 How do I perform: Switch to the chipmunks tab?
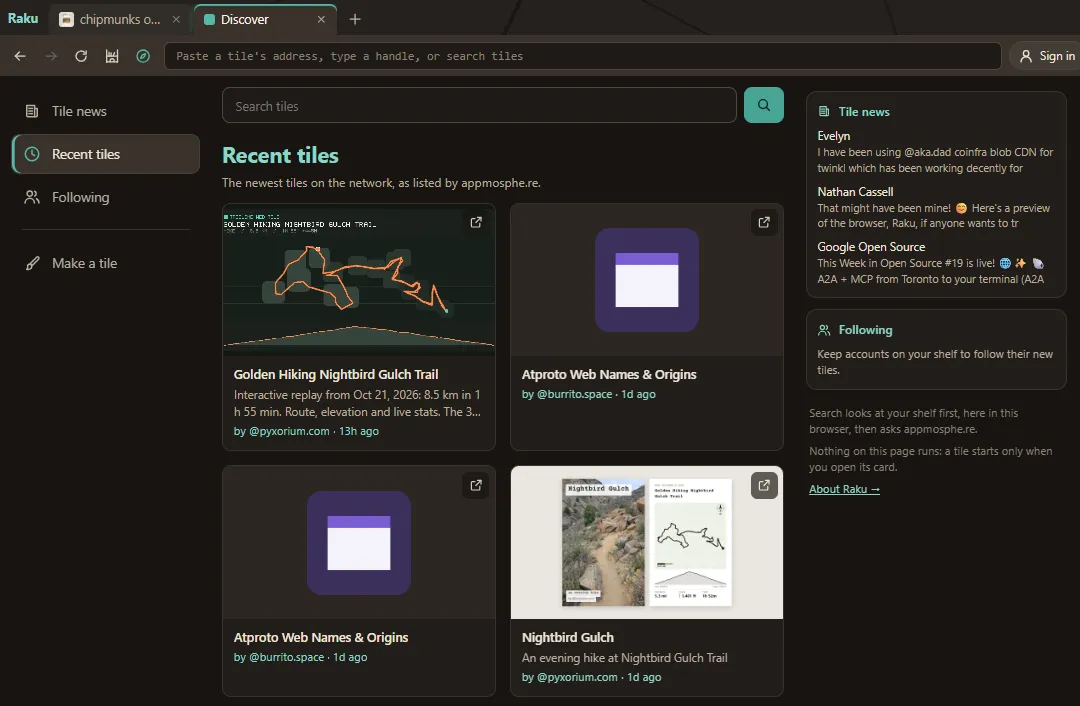click(x=120, y=19)
